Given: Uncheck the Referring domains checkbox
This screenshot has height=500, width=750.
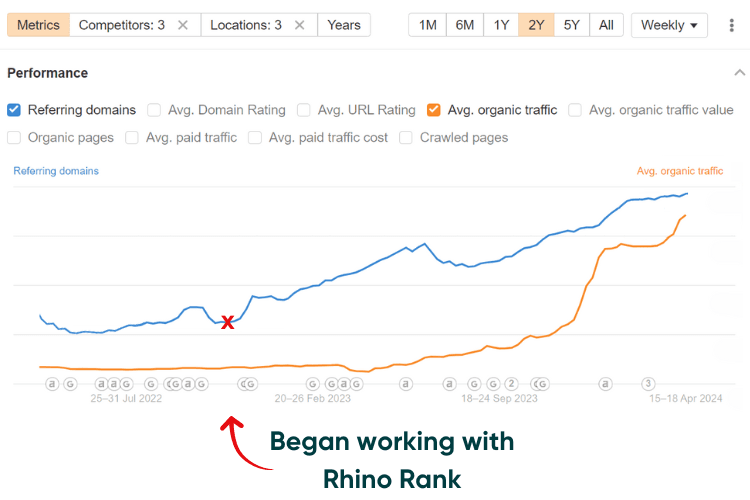Looking at the screenshot, I should click(15, 110).
